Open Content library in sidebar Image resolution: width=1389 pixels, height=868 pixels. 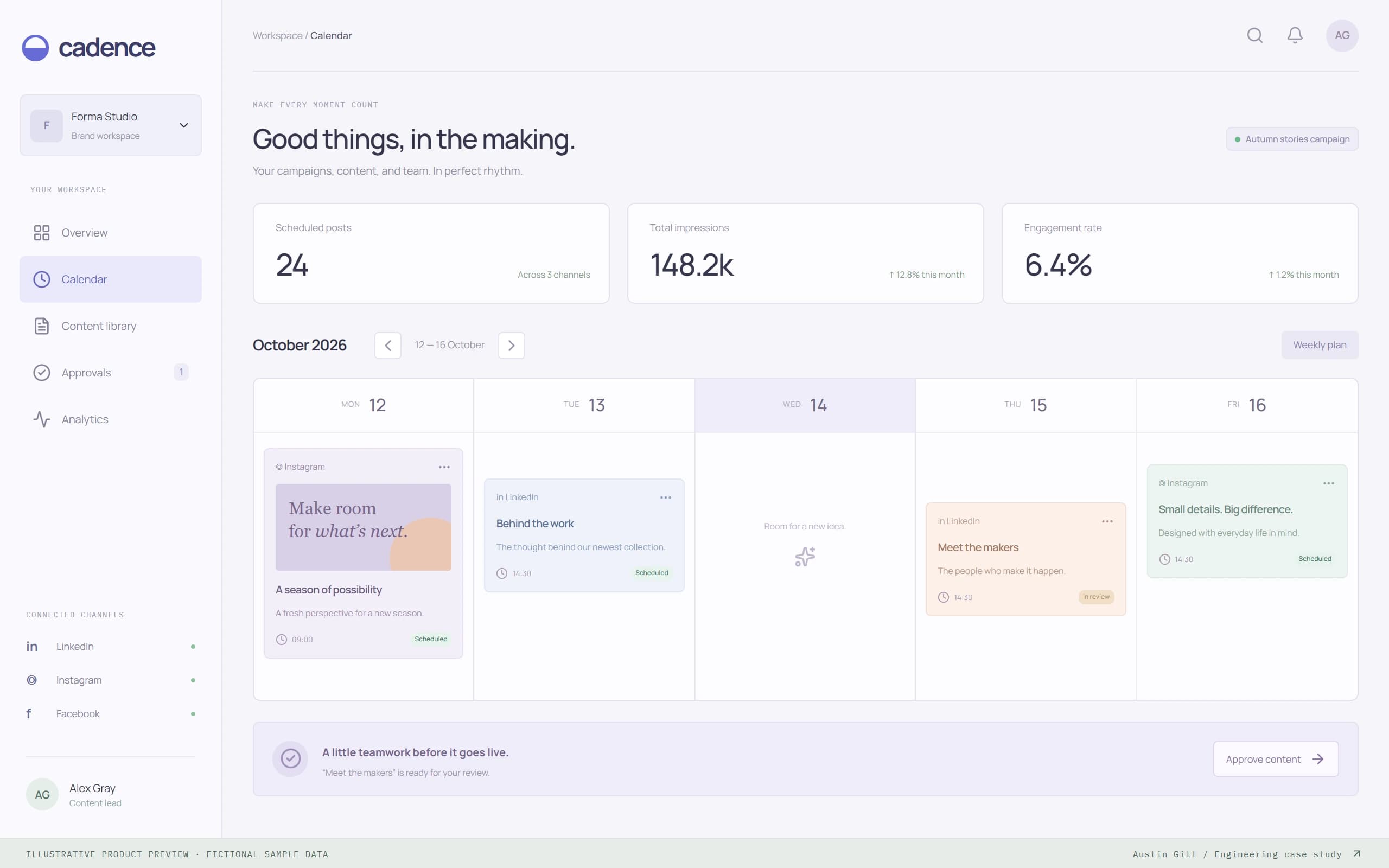click(x=111, y=326)
